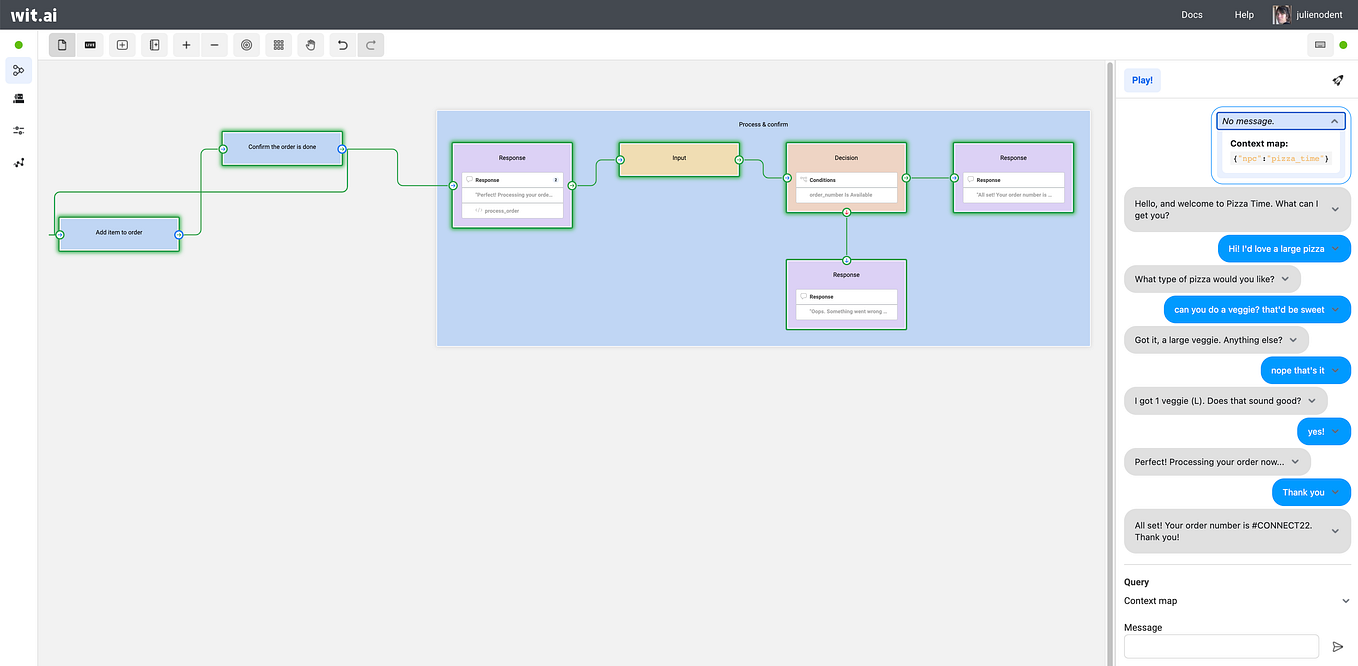The height and width of the screenshot is (666, 1358).
Task: Select the flow composer icon in left sidebar
Action: coord(18,70)
